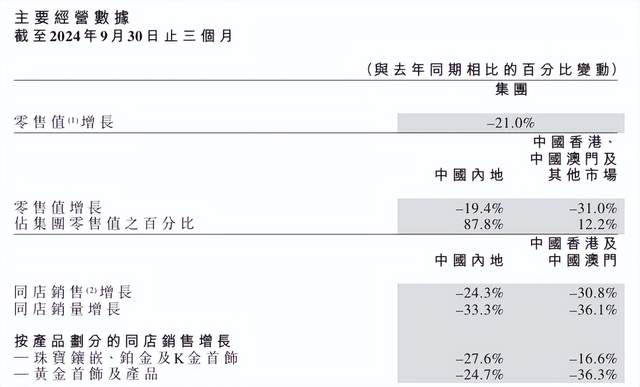
Task: Select the date line 截至2024年9月30日止三個月
Action: (x=123, y=36)
